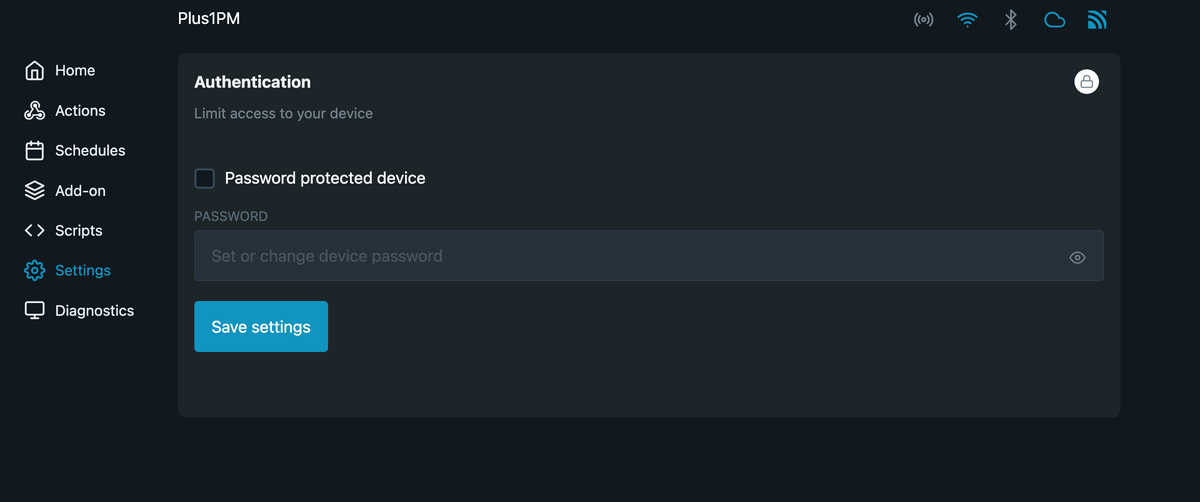This screenshot has width=1200, height=502.
Task: Click the Bluetooth status icon
Action: 1011,20
